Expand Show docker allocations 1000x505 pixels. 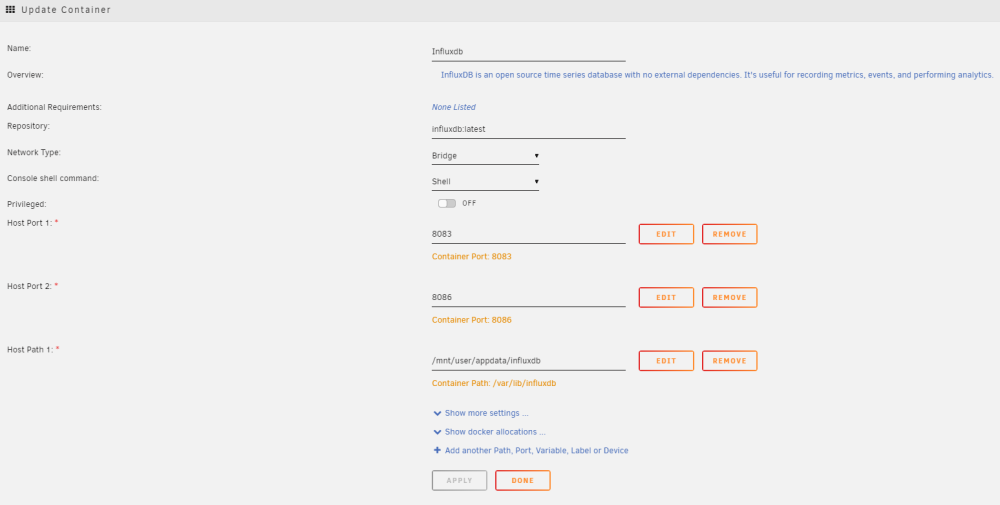(495, 432)
